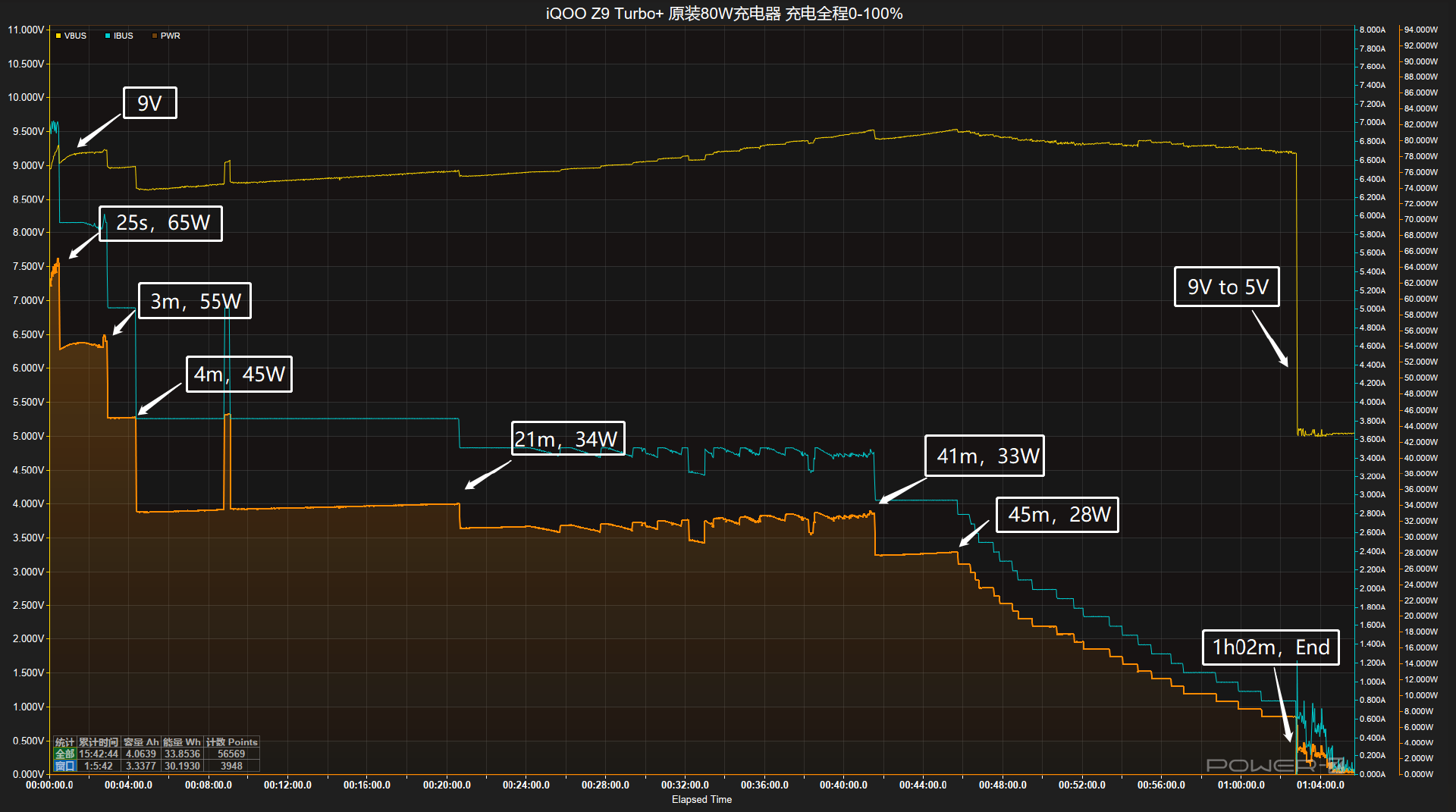Select the '45m, 28W' annotation label
The height and width of the screenshot is (812, 1456).
[1057, 515]
